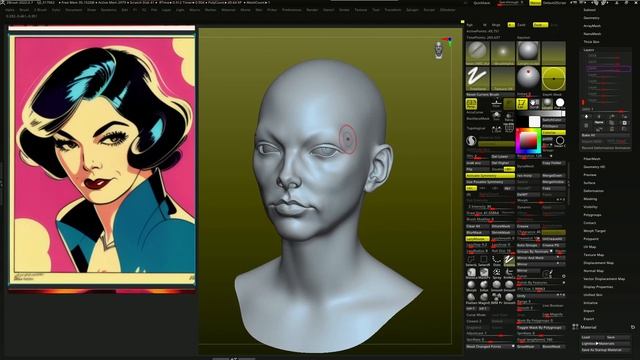
Task: Open the Sculptris Pro S-shaped icon
Action: (x=471, y=141)
